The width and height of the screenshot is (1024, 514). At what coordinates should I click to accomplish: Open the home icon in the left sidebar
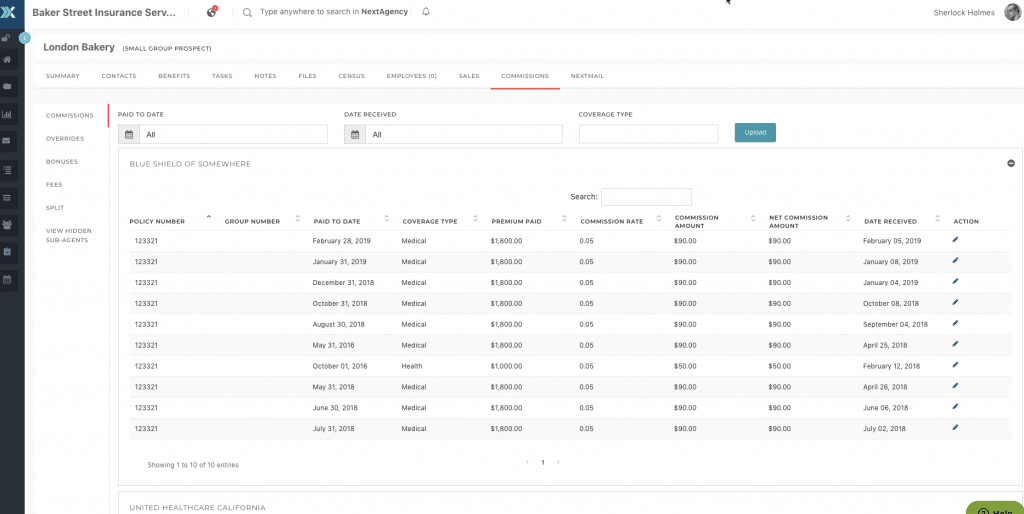coord(8,60)
